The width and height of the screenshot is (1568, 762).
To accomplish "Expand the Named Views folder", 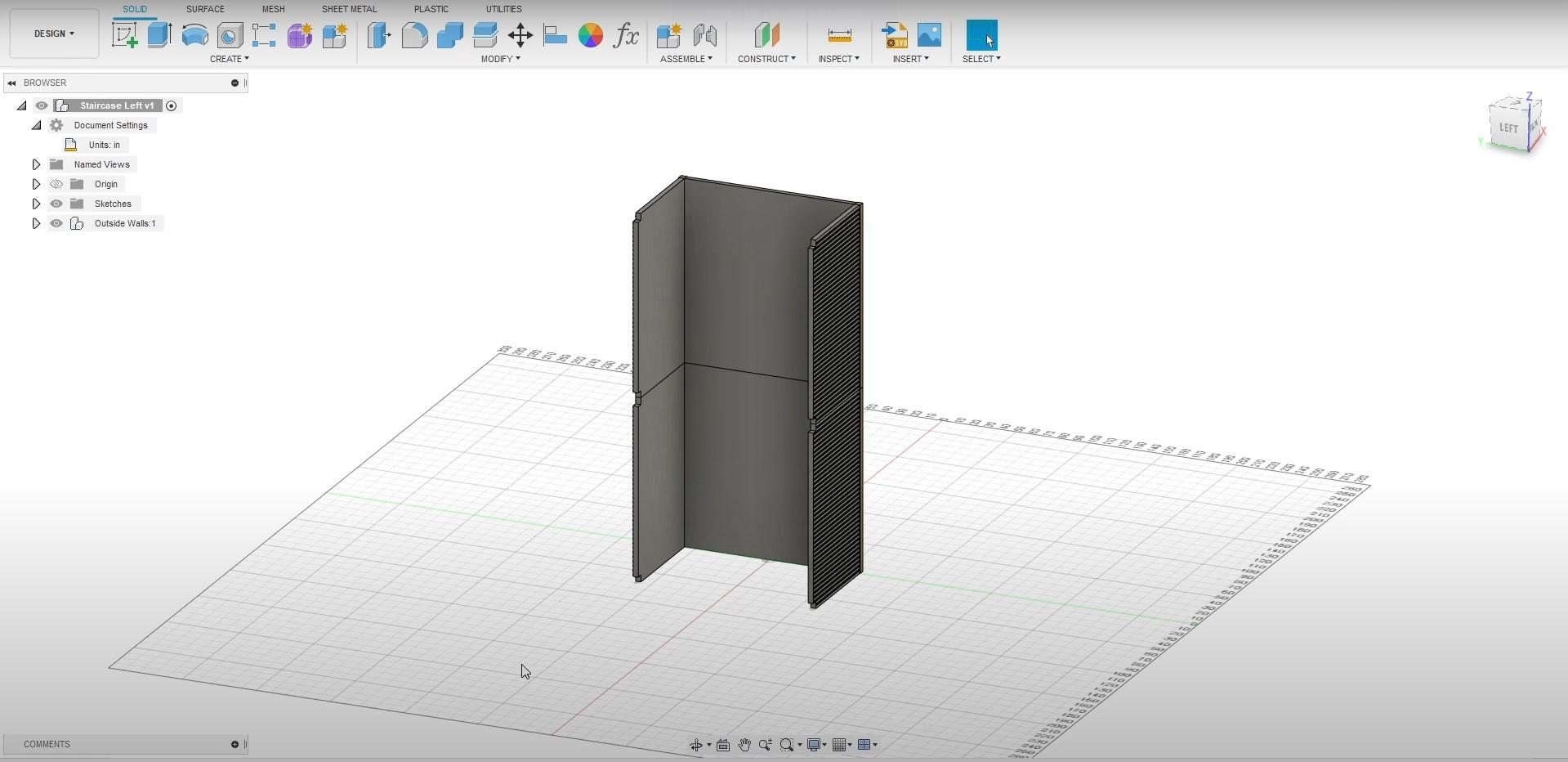I will point(36,164).
